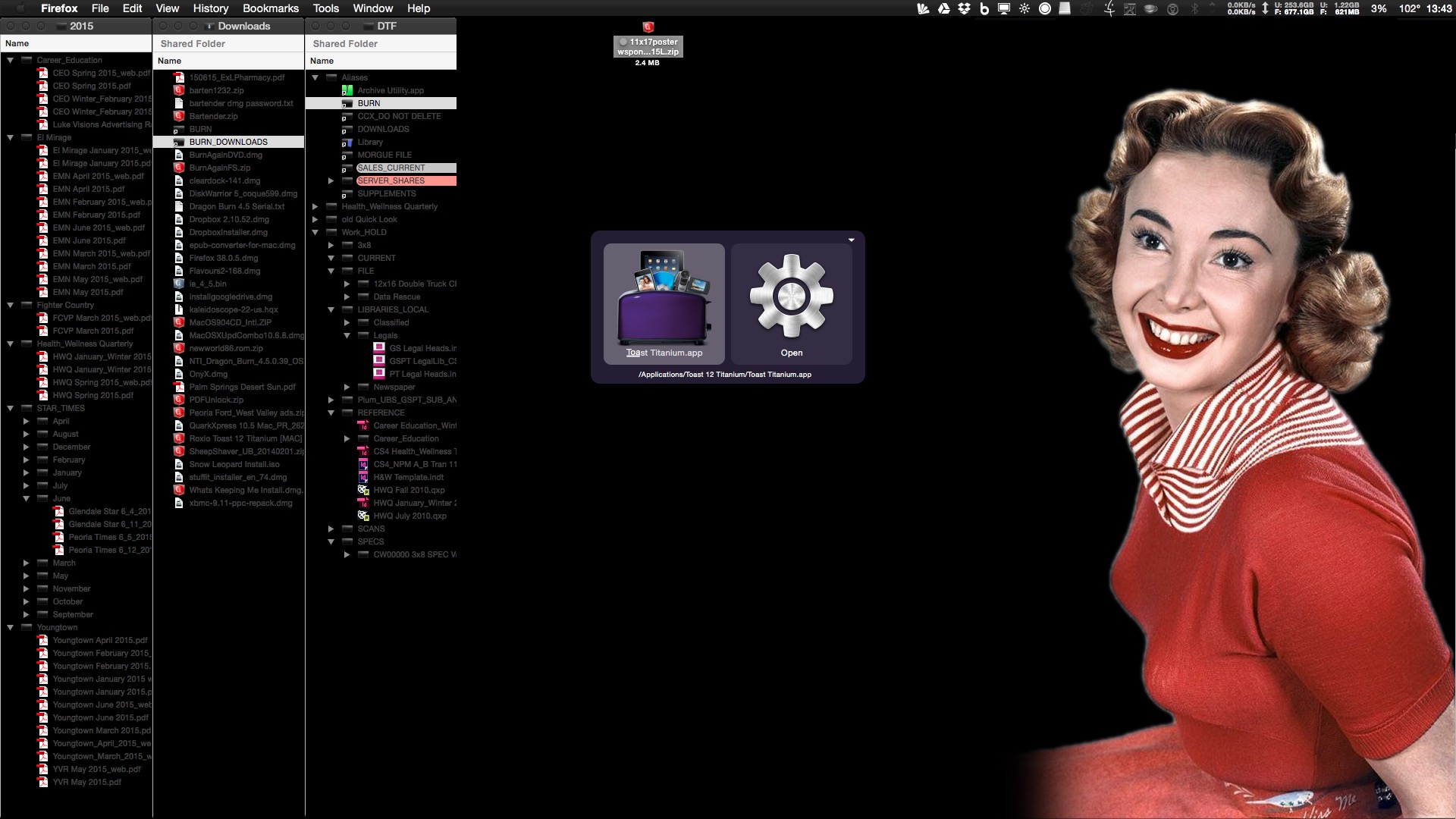Collapse the Career_Education folder in 2015 window
Image resolution: width=1456 pixels, height=819 pixels.
[11, 60]
